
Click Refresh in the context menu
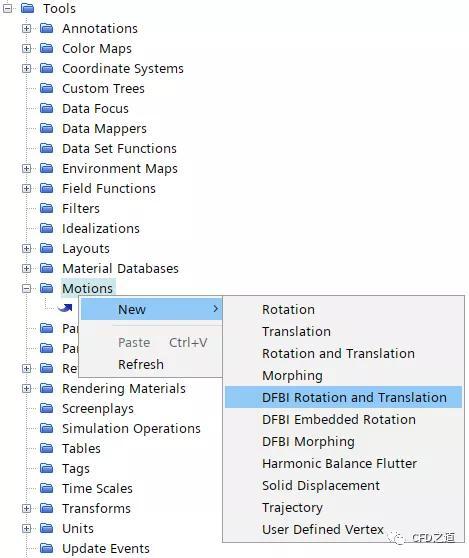click(141, 364)
